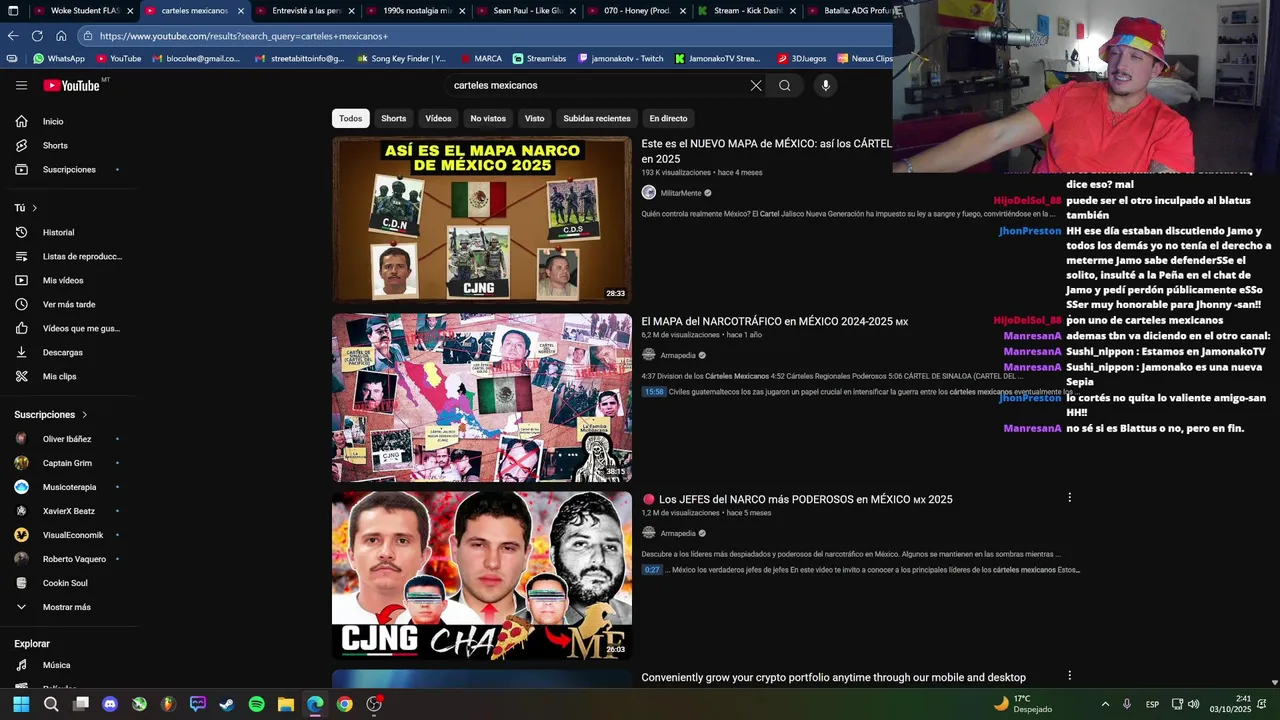Open taskbar volume control
The height and width of the screenshot is (720, 1280).
click(1193, 704)
